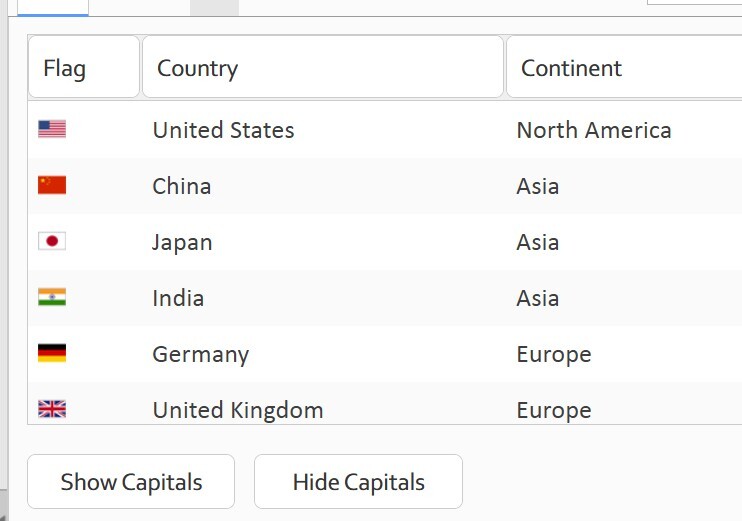Click the Show Capitals button
Viewport: 742px width, 521px height.
point(131,482)
